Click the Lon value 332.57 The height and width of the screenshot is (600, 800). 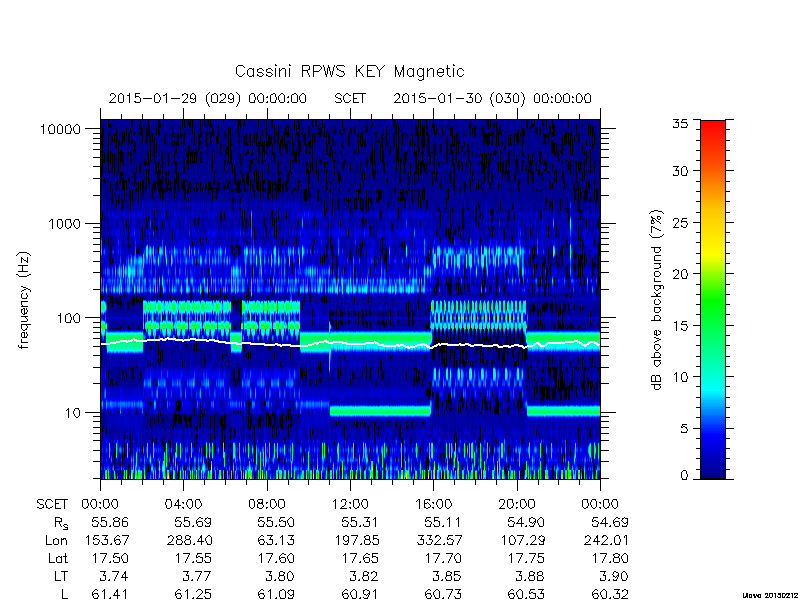(439, 540)
